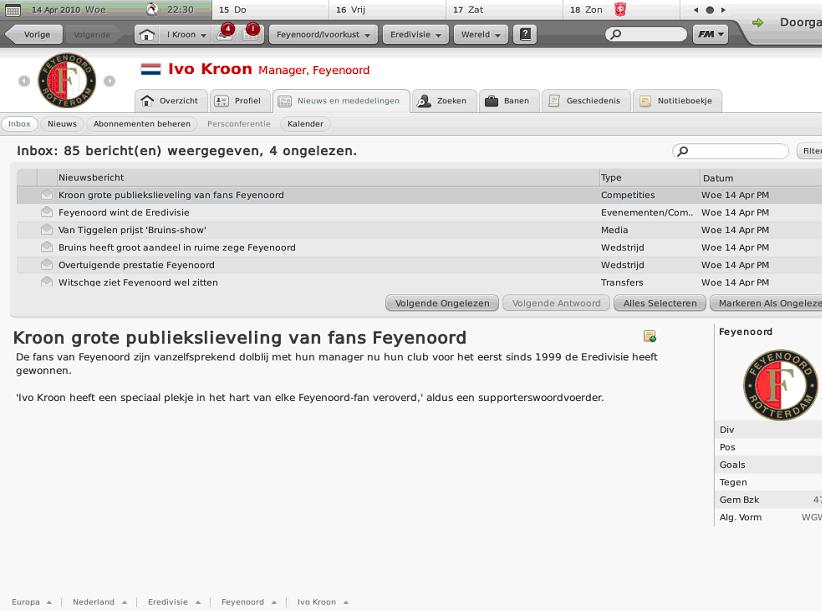This screenshot has height=613, width=822.
Task: Click the football clock icon
Action: (x=152, y=9)
